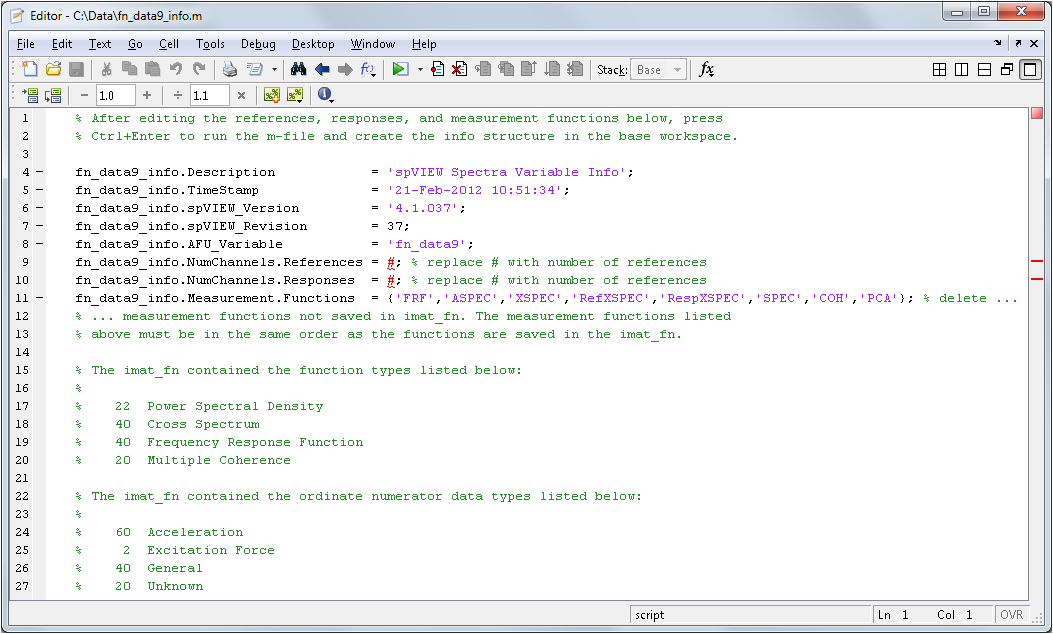Jump to the line 9 error marker
The width and height of the screenshot is (1053, 634).
click(x=1036, y=261)
